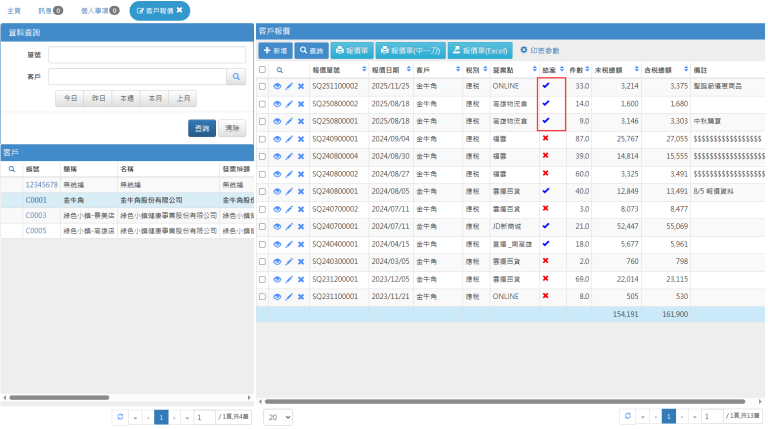This screenshot has width=768, height=429.
Task: Switch to the 主頁 tab
Action: coord(14,10)
